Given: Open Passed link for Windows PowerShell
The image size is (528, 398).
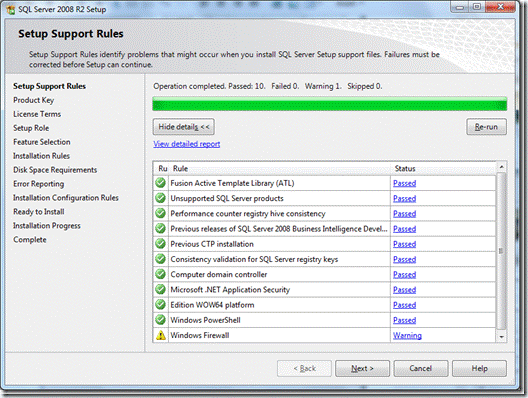Looking at the screenshot, I should click(x=404, y=320).
